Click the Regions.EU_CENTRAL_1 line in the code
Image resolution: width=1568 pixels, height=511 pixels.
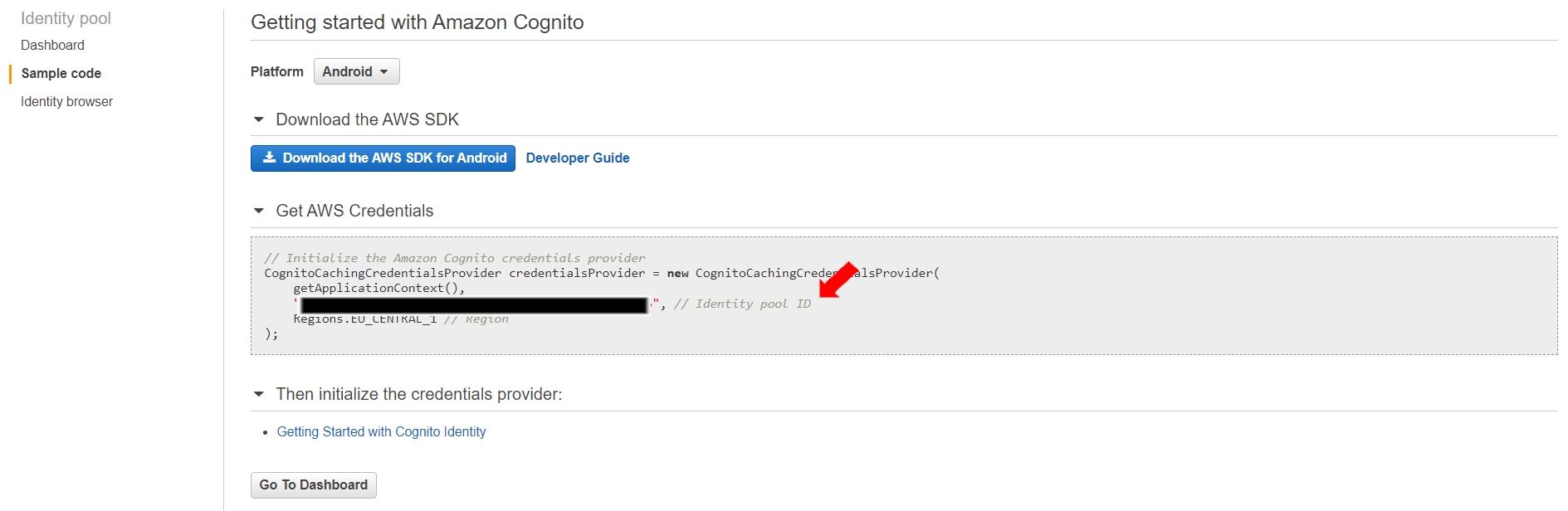[x=364, y=320]
